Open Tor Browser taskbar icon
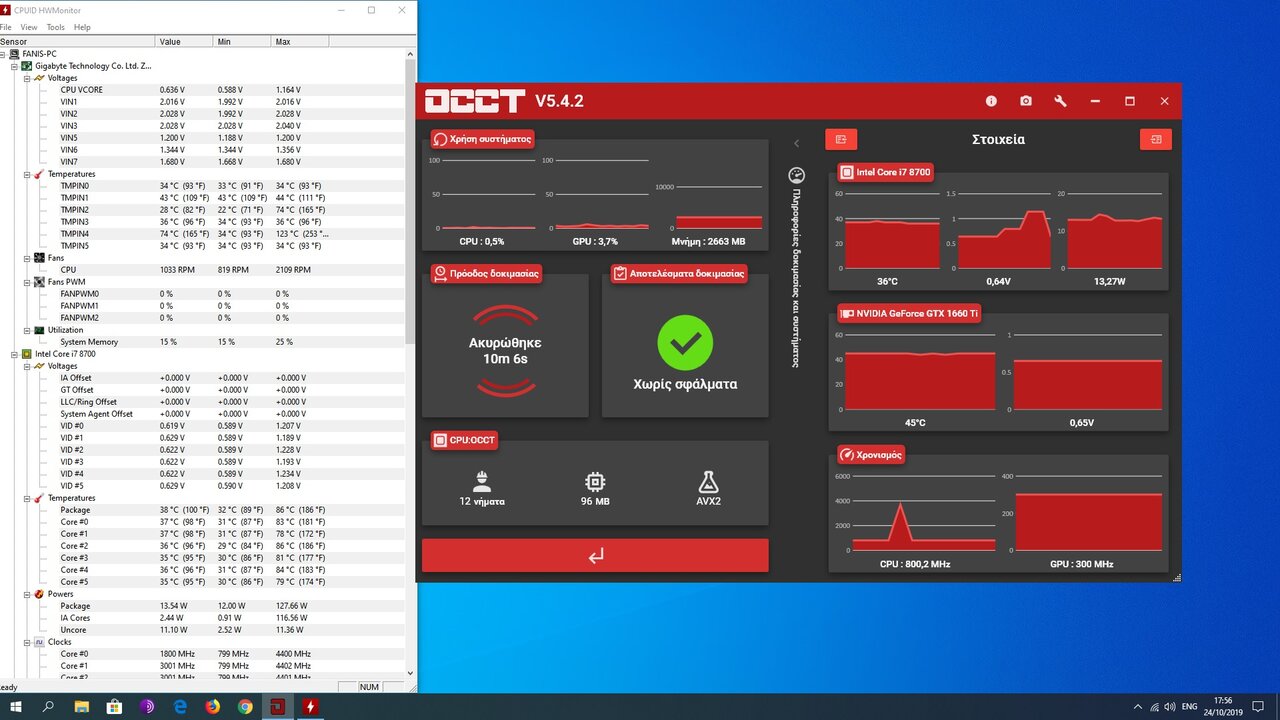The width and height of the screenshot is (1280, 720). tap(147, 706)
